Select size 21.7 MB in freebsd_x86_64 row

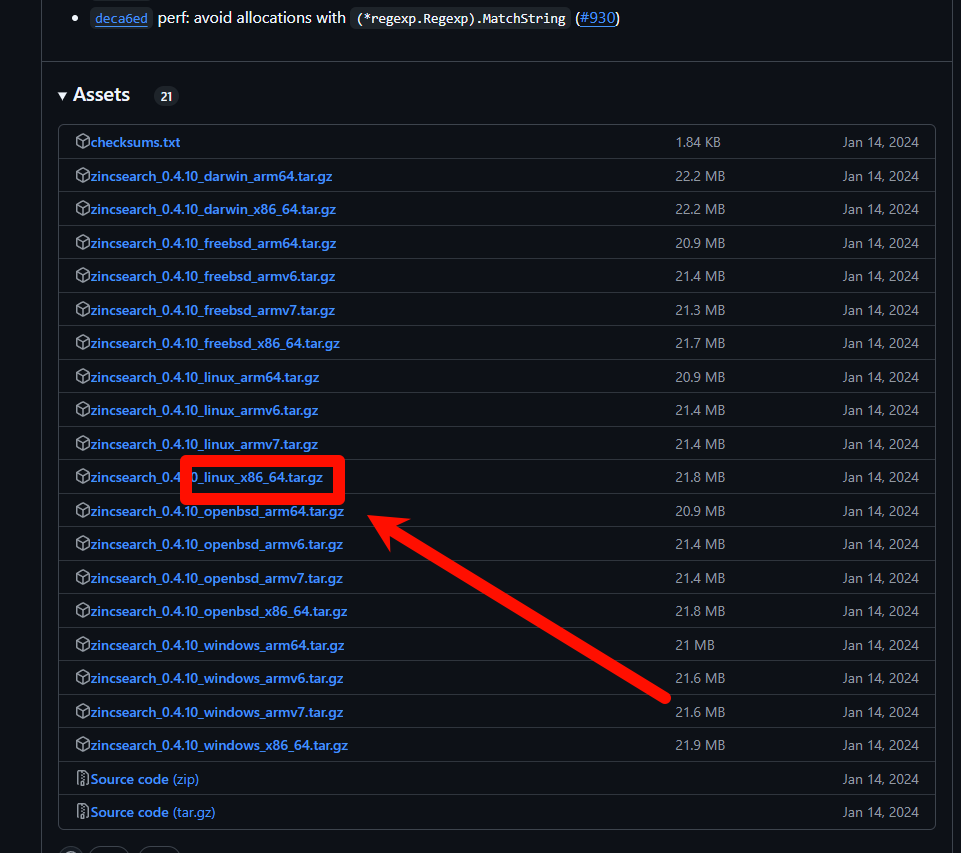pos(700,344)
